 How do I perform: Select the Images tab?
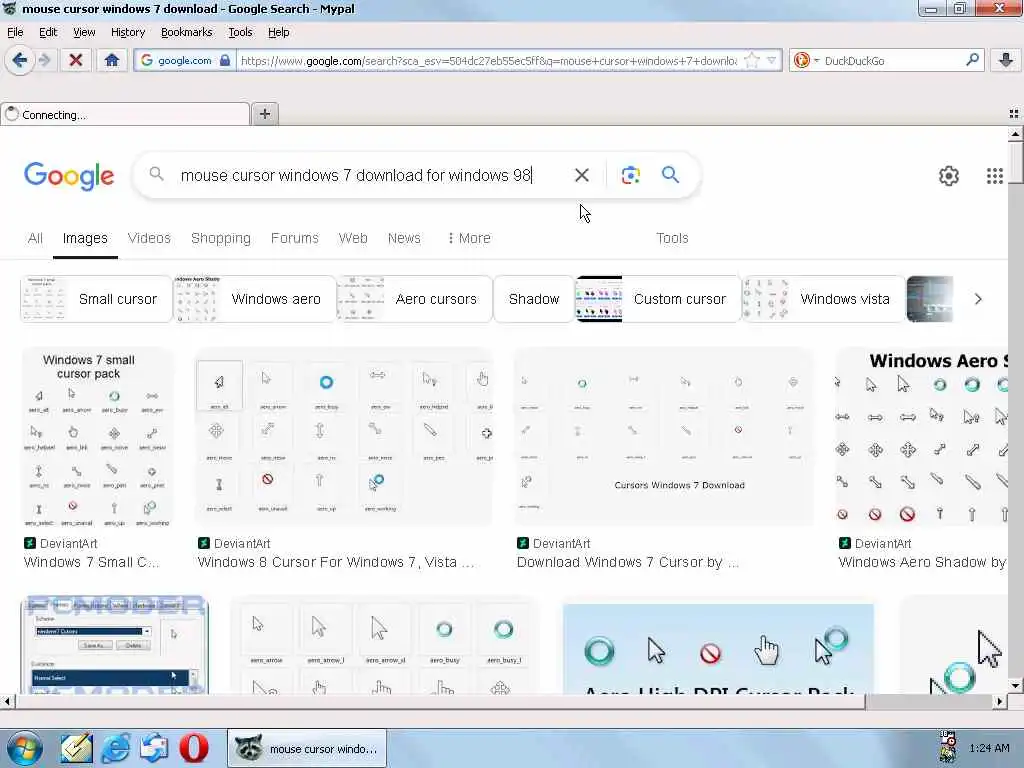[x=85, y=238]
